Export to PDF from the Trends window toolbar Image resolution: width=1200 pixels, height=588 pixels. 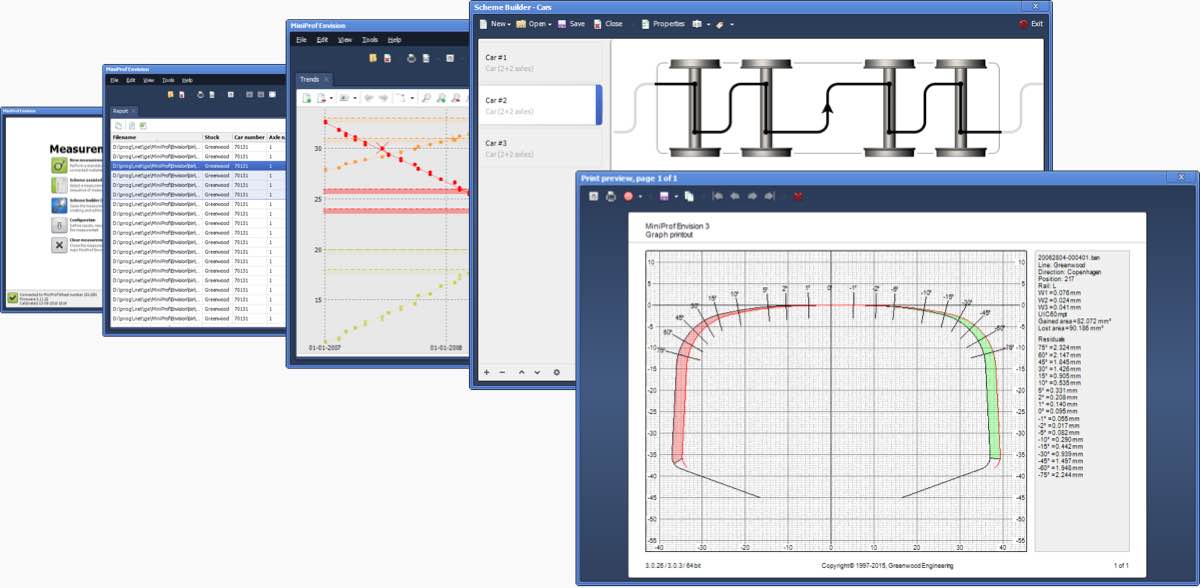point(320,98)
